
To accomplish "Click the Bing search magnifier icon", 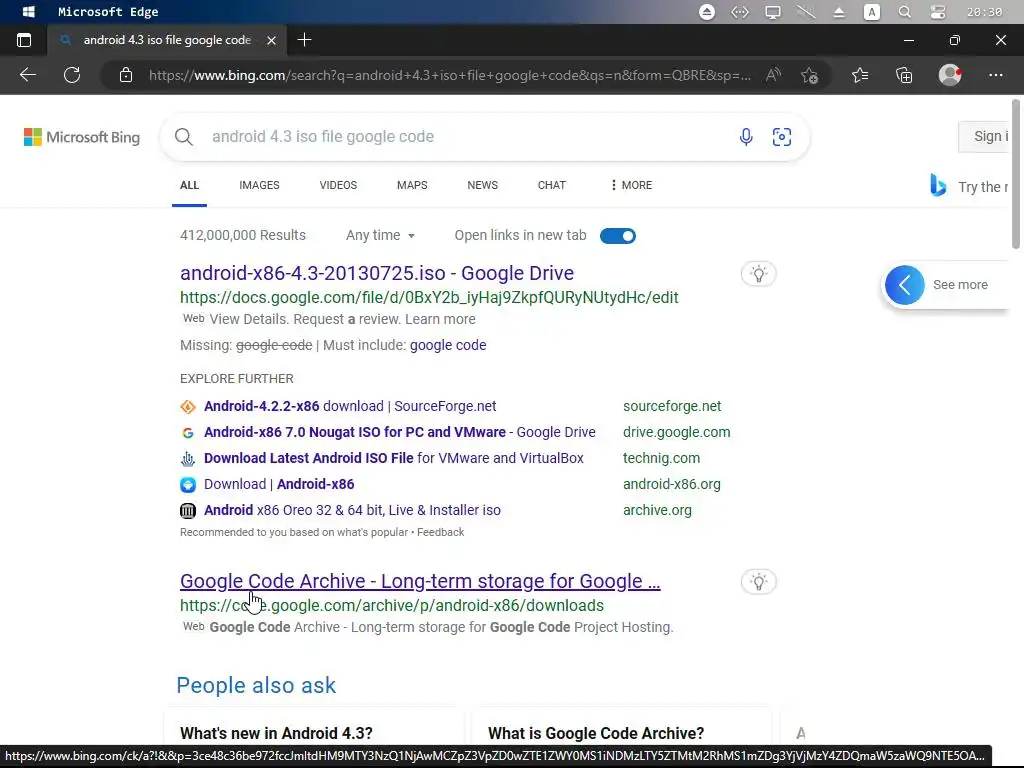I will (x=184, y=136).
